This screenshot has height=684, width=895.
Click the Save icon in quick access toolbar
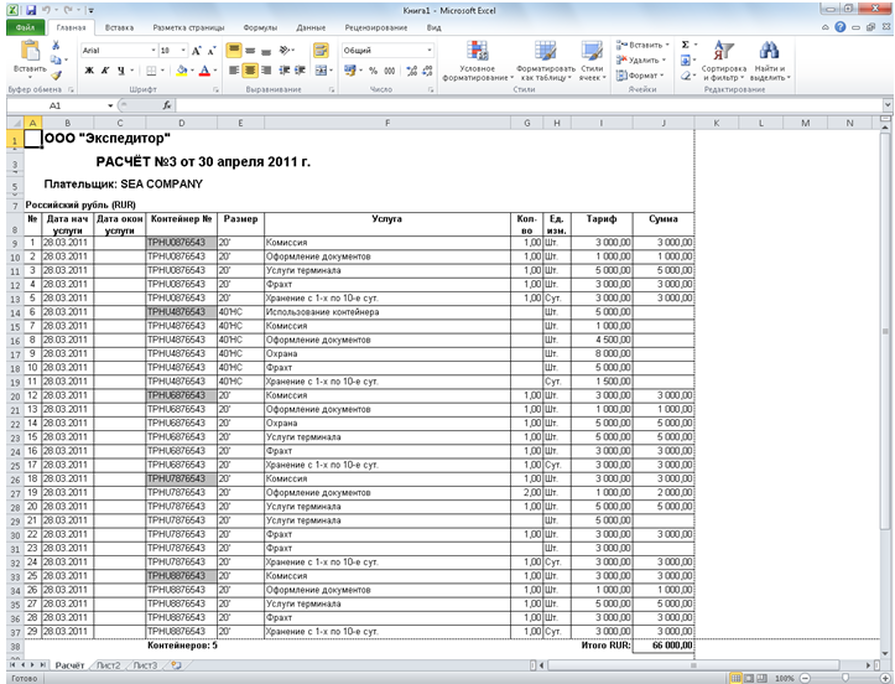point(31,10)
